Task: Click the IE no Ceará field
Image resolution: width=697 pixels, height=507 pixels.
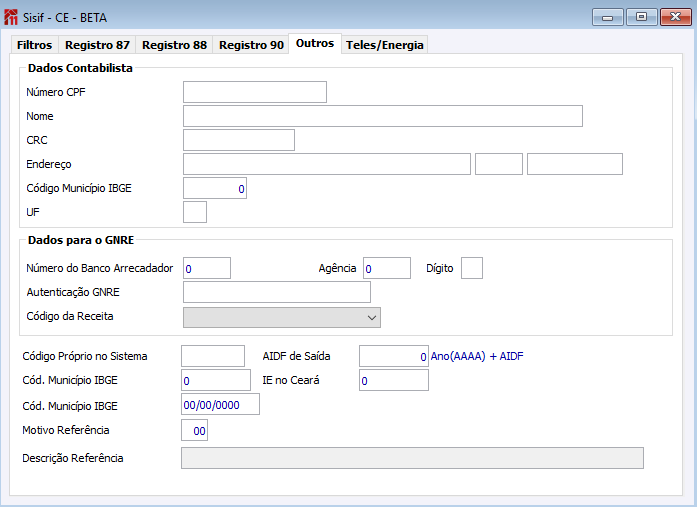Action: coord(394,380)
